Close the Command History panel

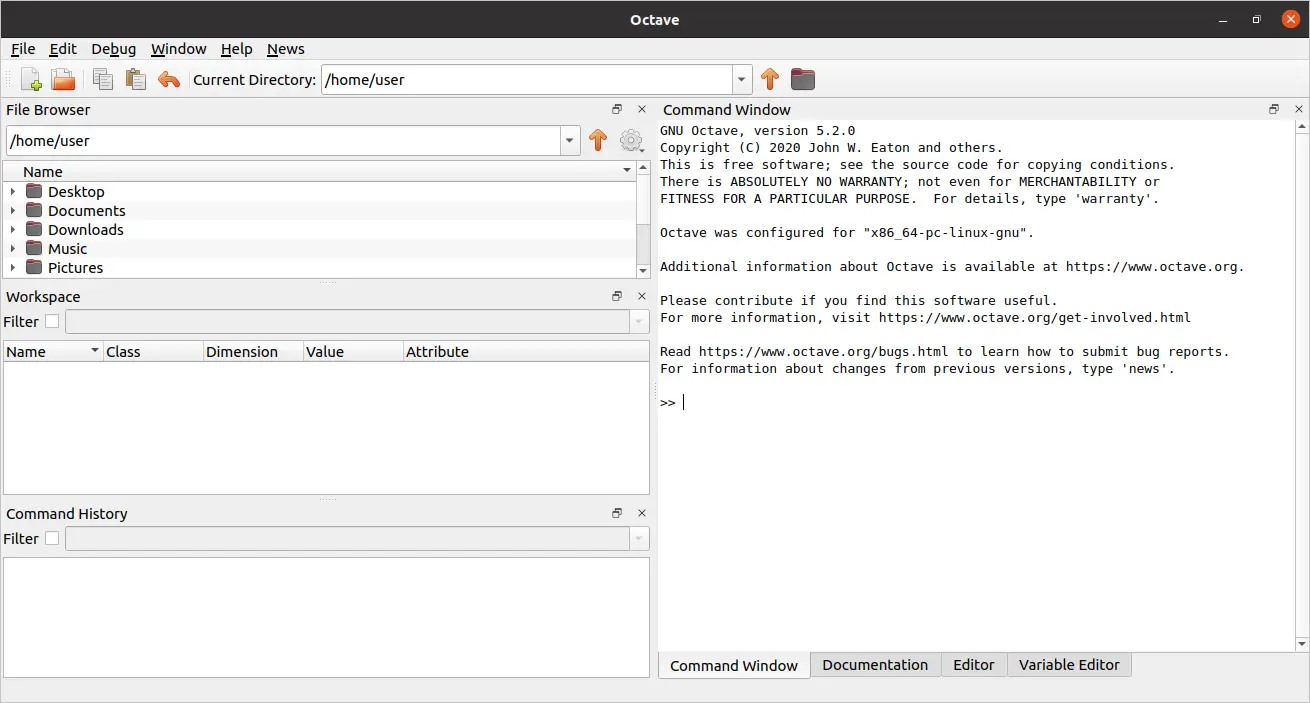642,513
